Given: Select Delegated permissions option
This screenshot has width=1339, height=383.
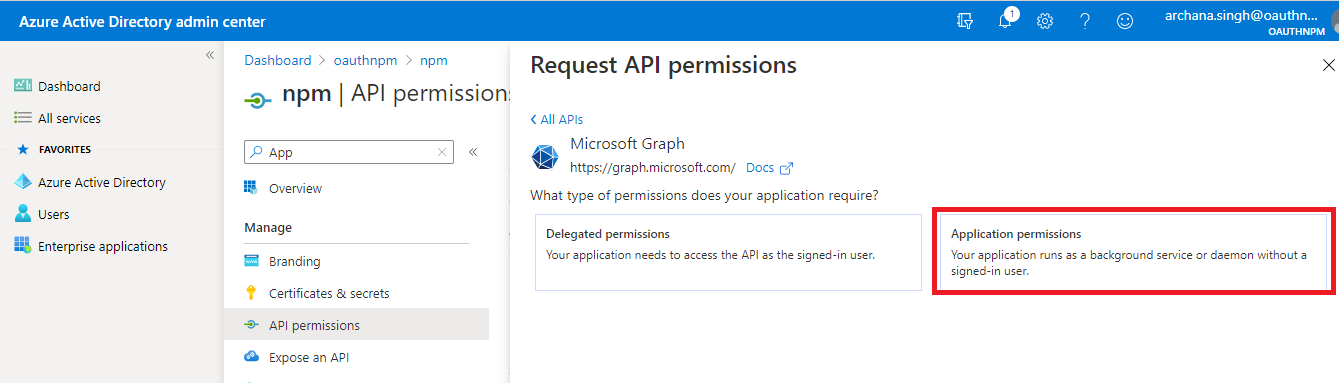Looking at the screenshot, I should [728, 252].
